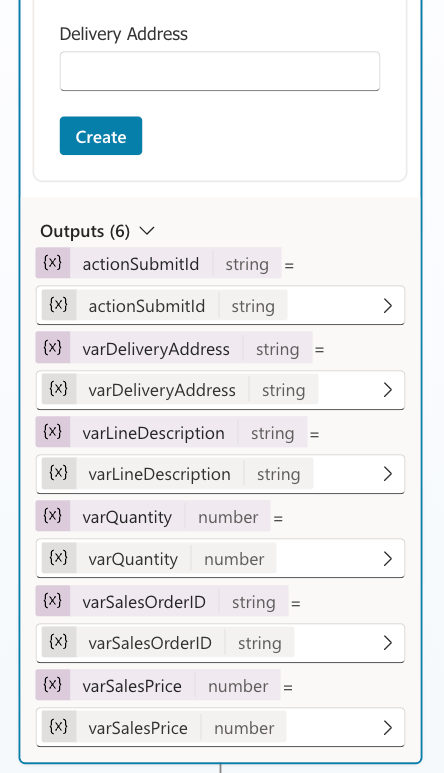Select the gray varSalesPrice number variable chip
Image resolution: width=444 pixels, height=773 pixels.
tap(164, 727)
